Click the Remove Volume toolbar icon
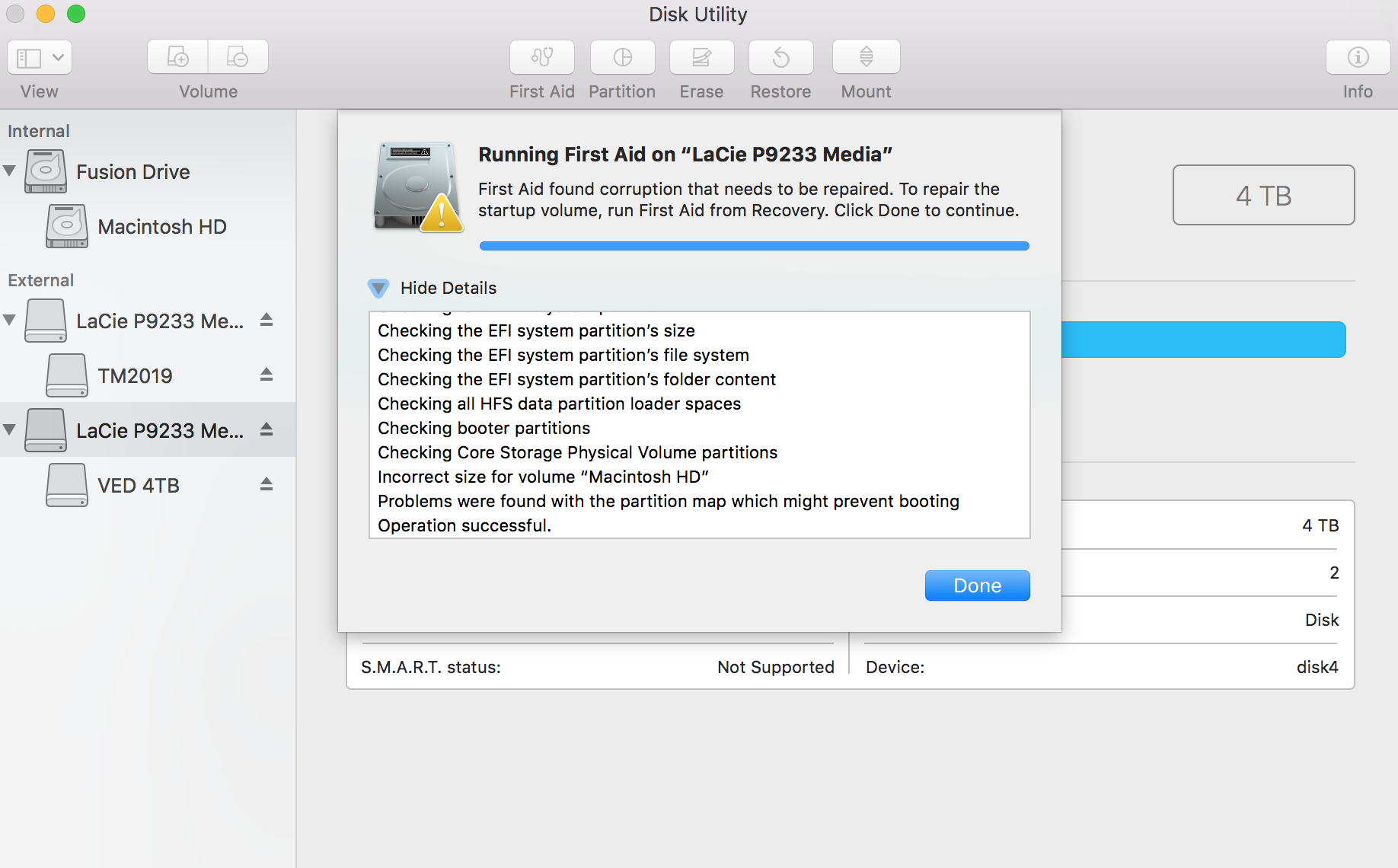1398x868 pixels. tap(238, 57)
